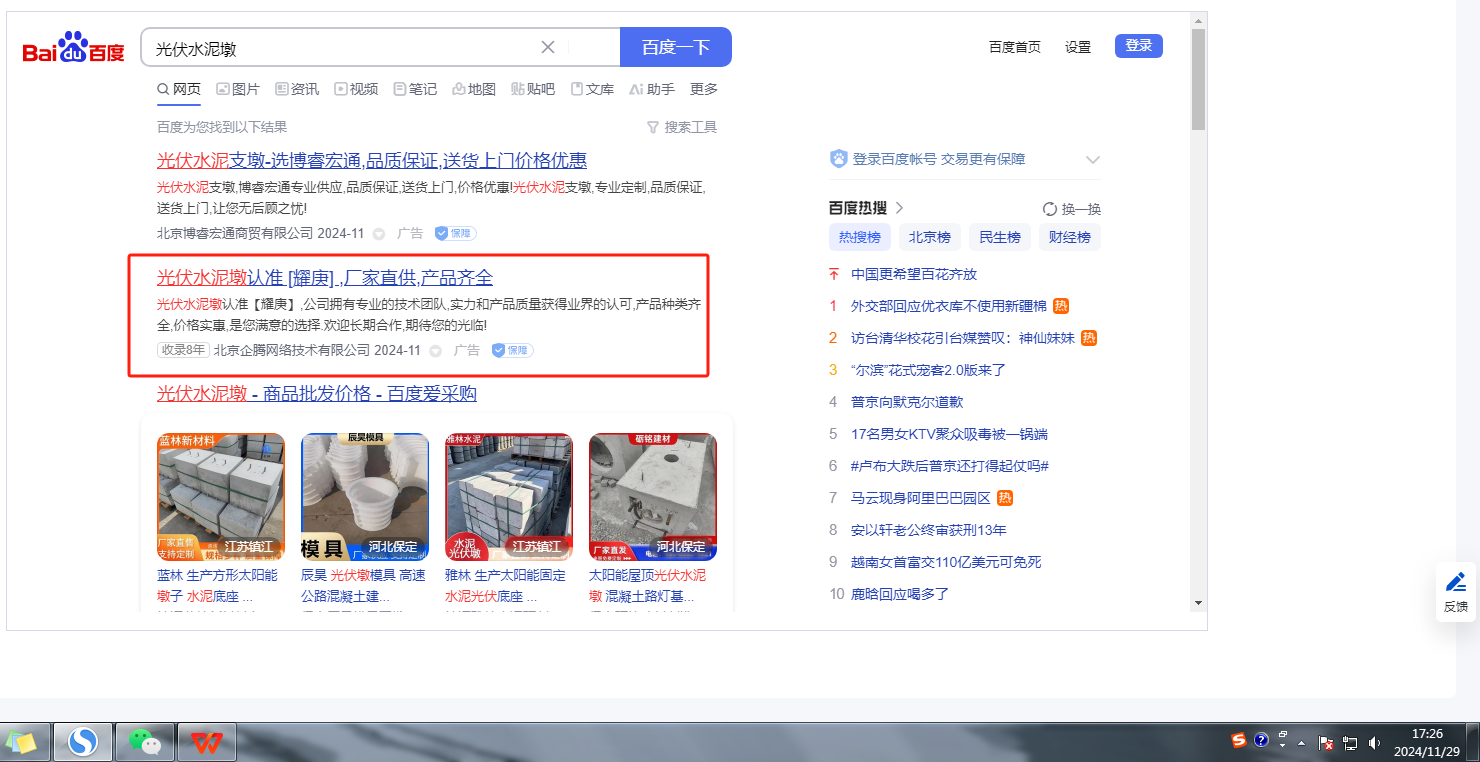The image size is (1480, 762).
Task: Open 光伏水泥墩 - 商品批发价格 - 百度爱采购
Action: click(317, 394)
